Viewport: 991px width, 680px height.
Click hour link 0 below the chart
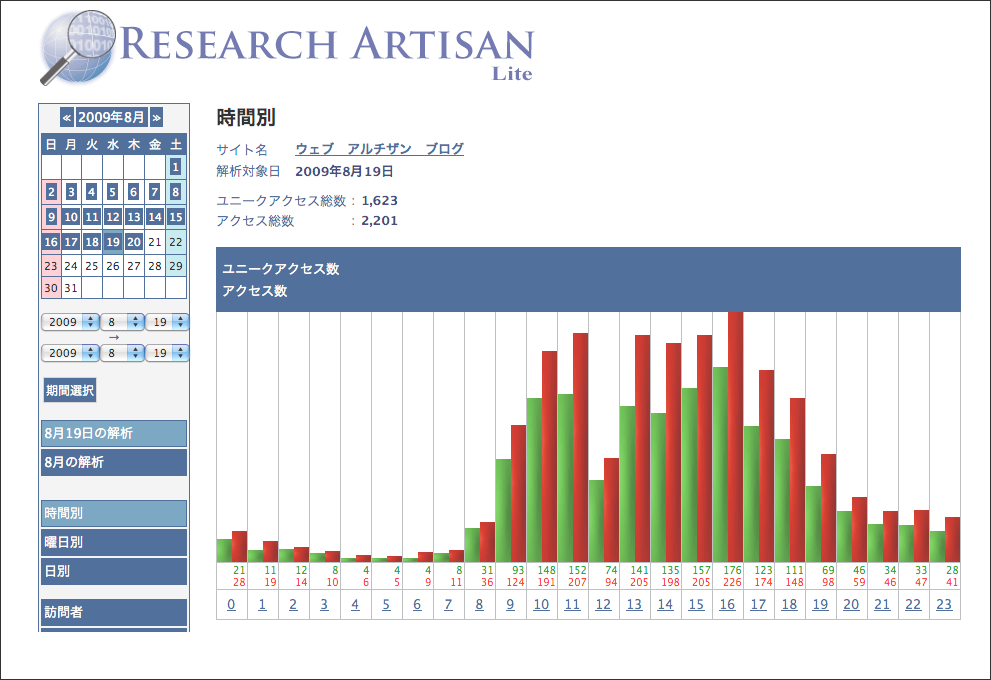click(231, 604)
